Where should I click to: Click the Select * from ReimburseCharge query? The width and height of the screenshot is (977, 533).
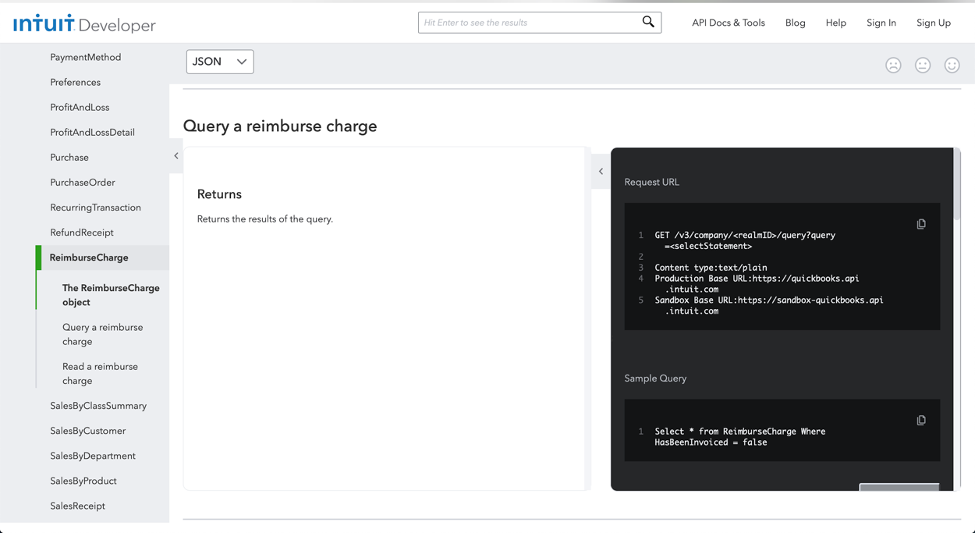[740, 436]
